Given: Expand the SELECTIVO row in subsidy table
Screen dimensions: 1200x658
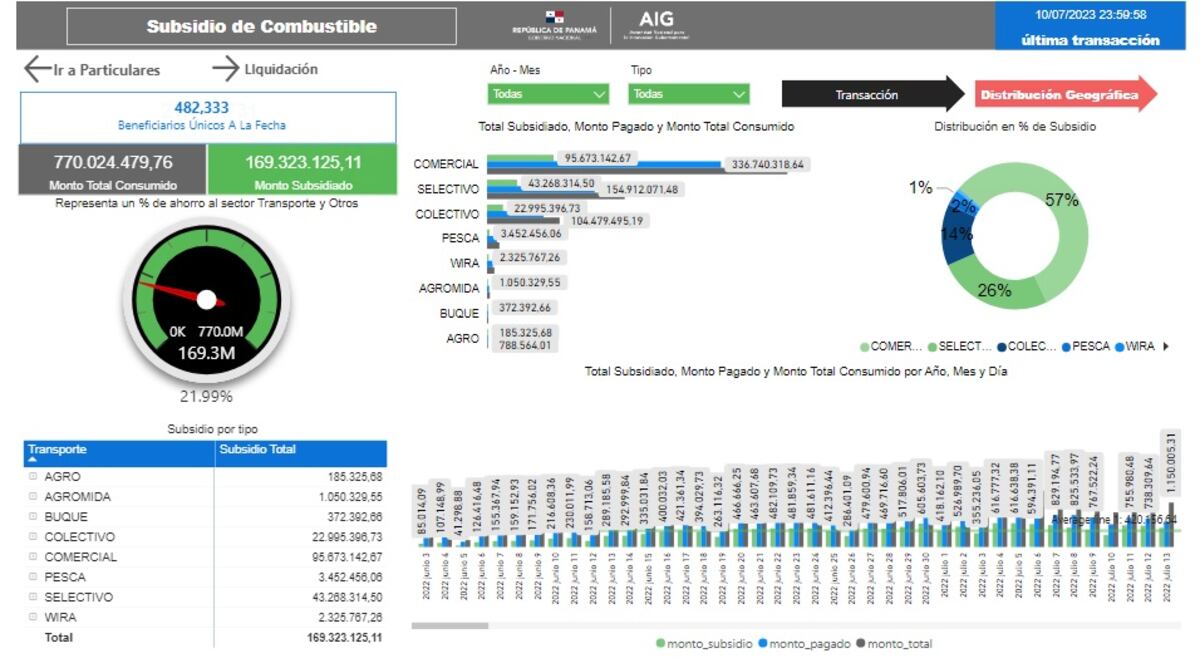Looking at the screenshot, I should pyautogui.click(x=33, y=597).
